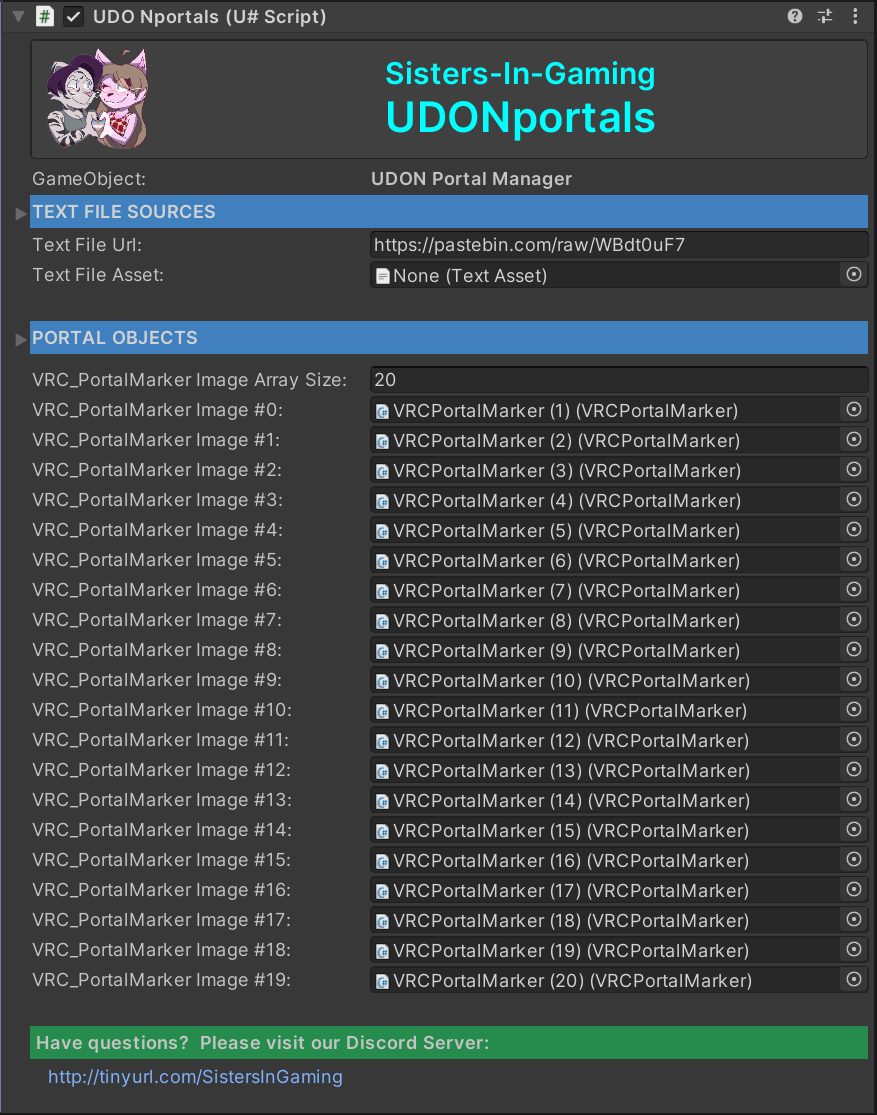Open object picker for VRC_PortalMarker Image #0

pos(853,409)
